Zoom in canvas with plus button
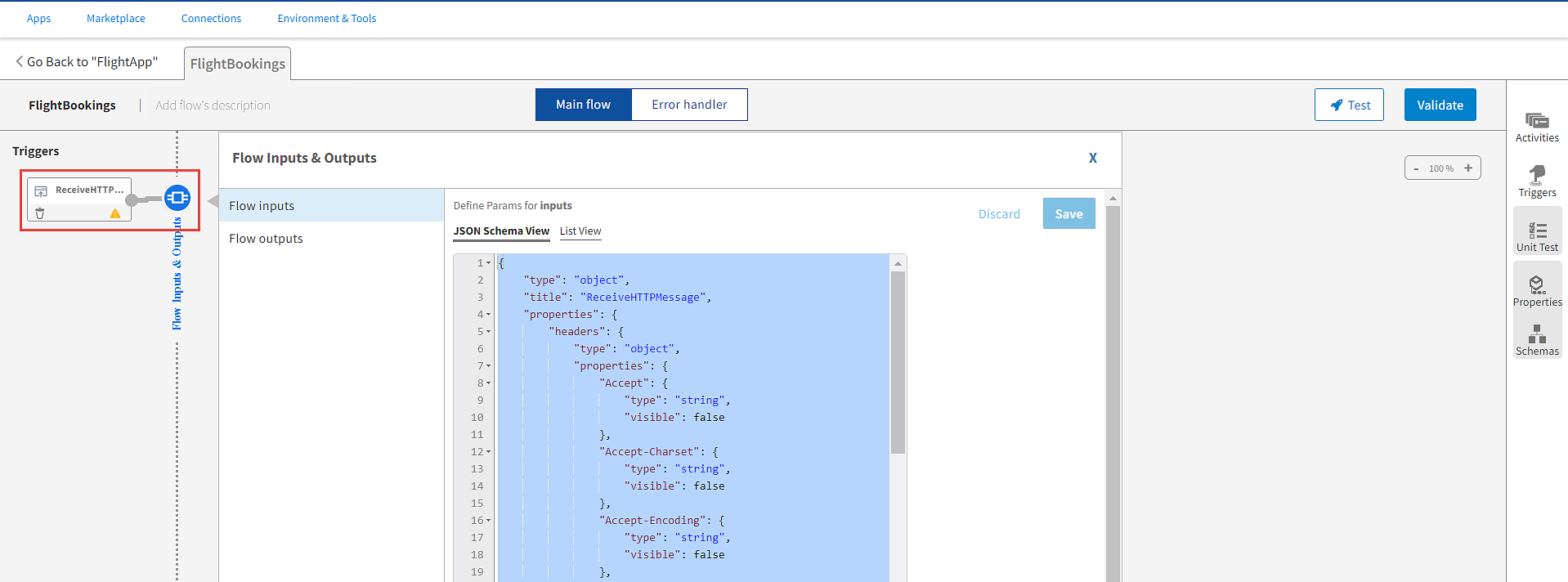The height and width of the screenshot is (582, 1568). click(x=1468, y=168)
